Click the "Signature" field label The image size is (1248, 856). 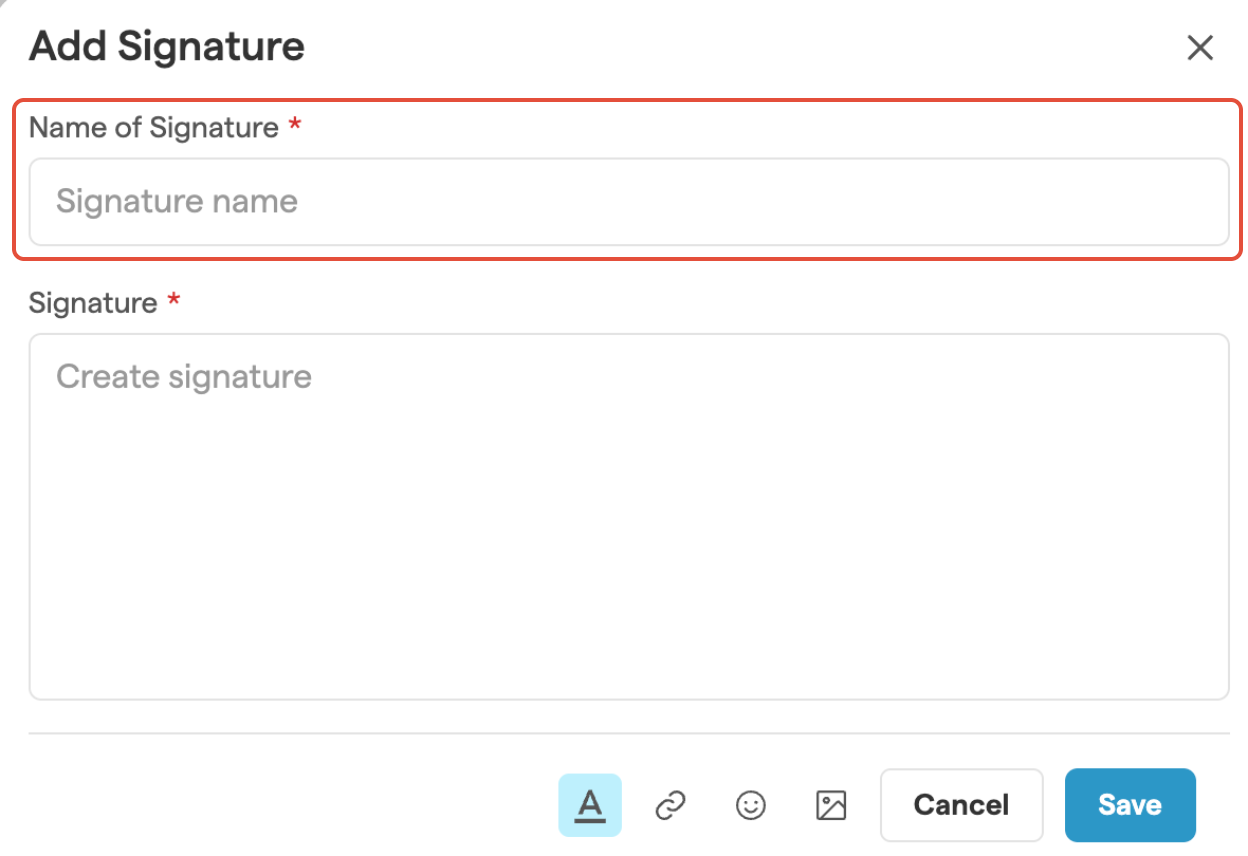coord(93,303)
